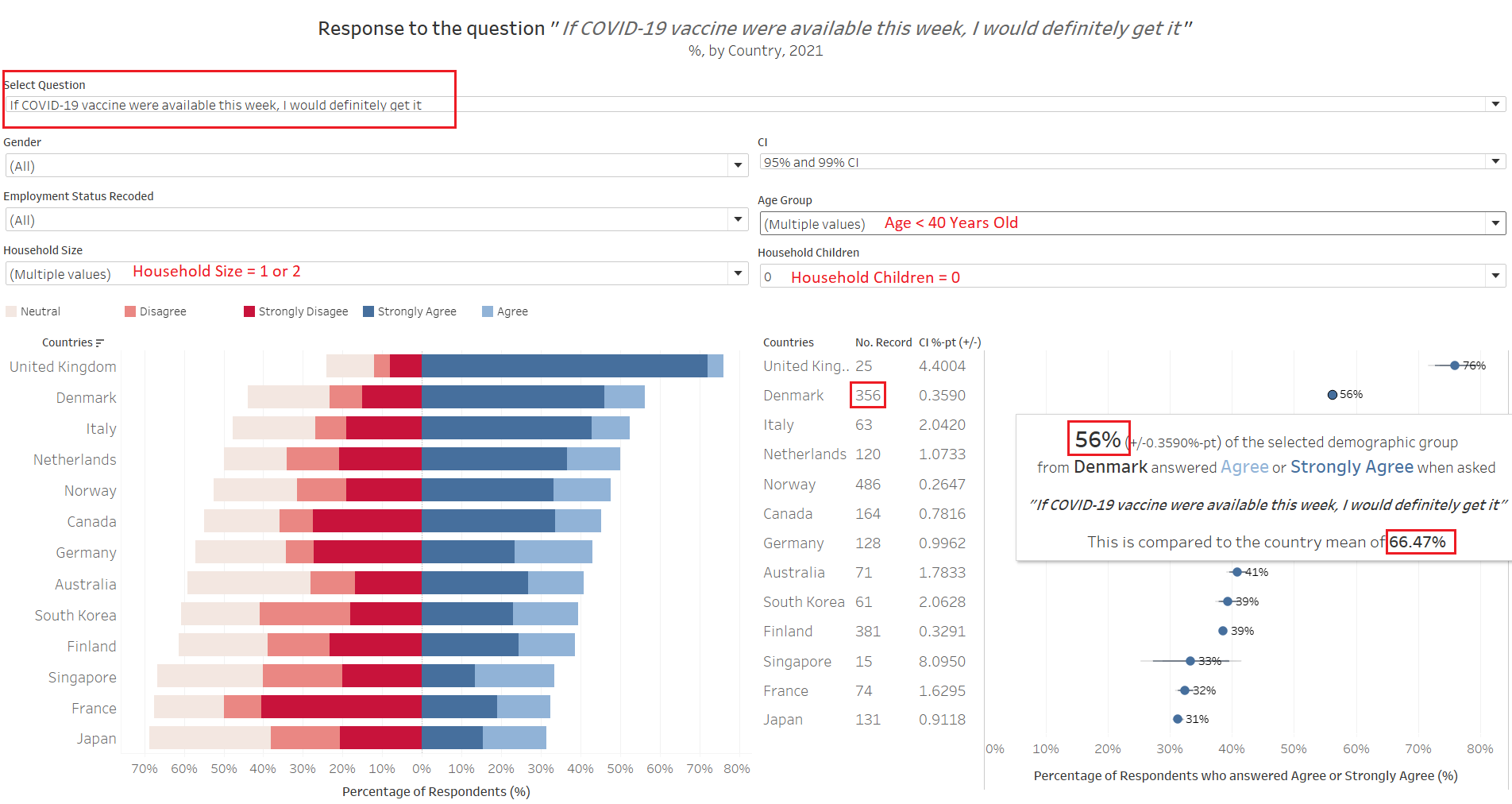The image size is (1512, 804).
Task: Open the Age Group dropdown arrow
Action: click(1495, 223)
